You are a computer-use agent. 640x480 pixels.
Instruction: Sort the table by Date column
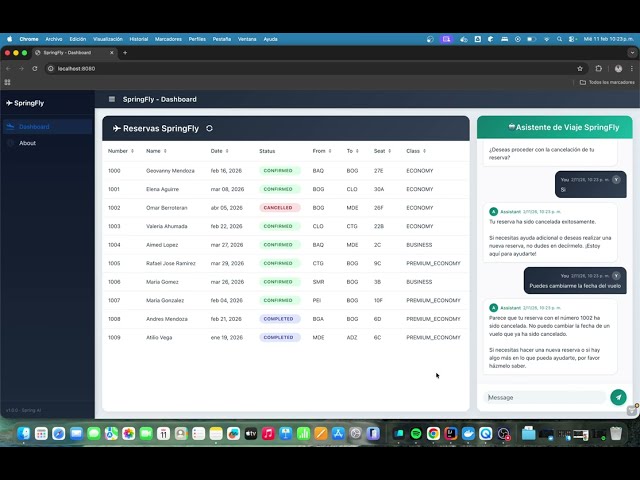[220, 151]
